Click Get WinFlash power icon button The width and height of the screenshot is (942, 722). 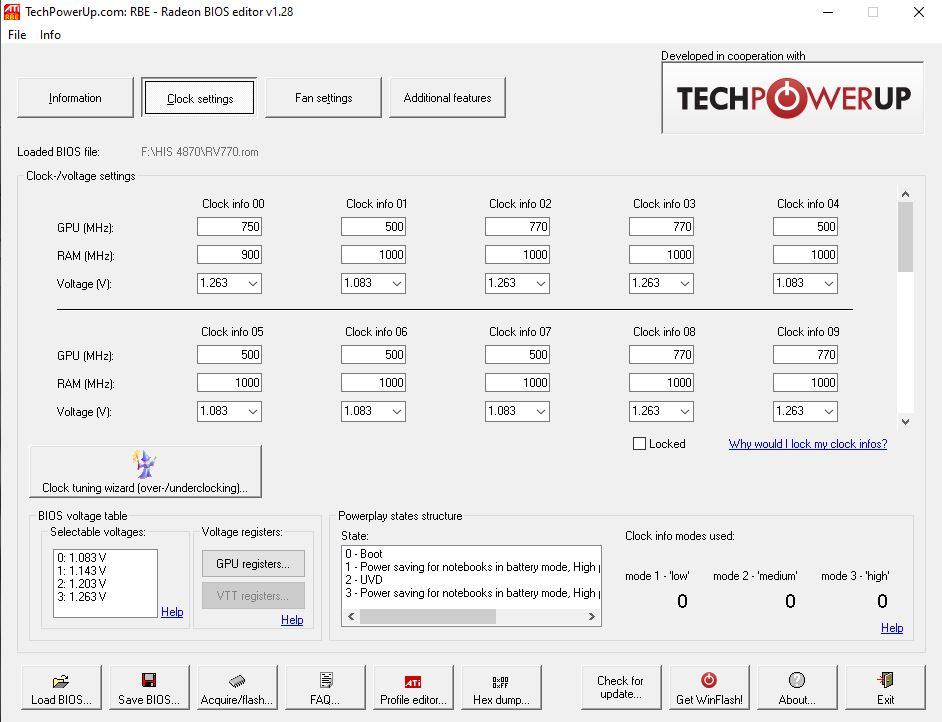(x=710, y=688)
